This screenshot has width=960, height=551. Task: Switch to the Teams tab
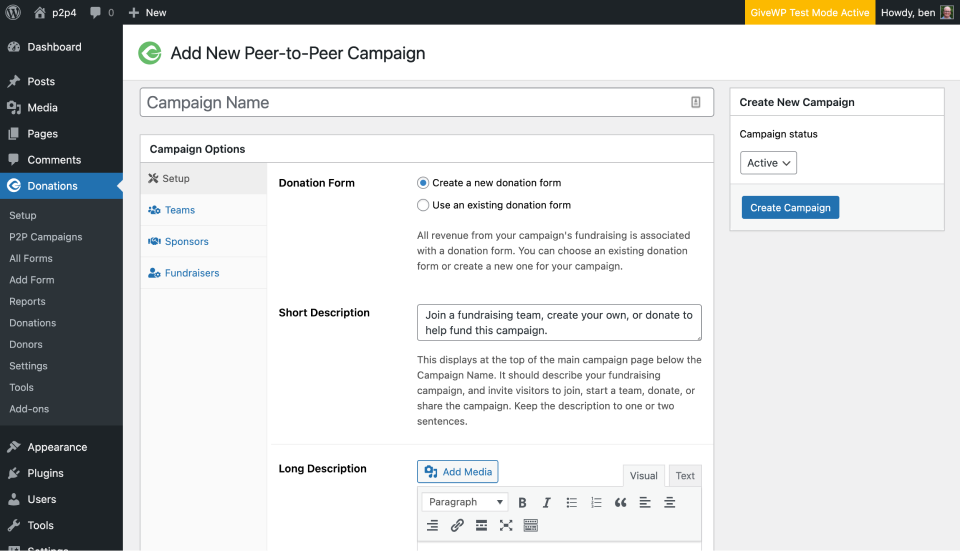[x=204, y=210]
